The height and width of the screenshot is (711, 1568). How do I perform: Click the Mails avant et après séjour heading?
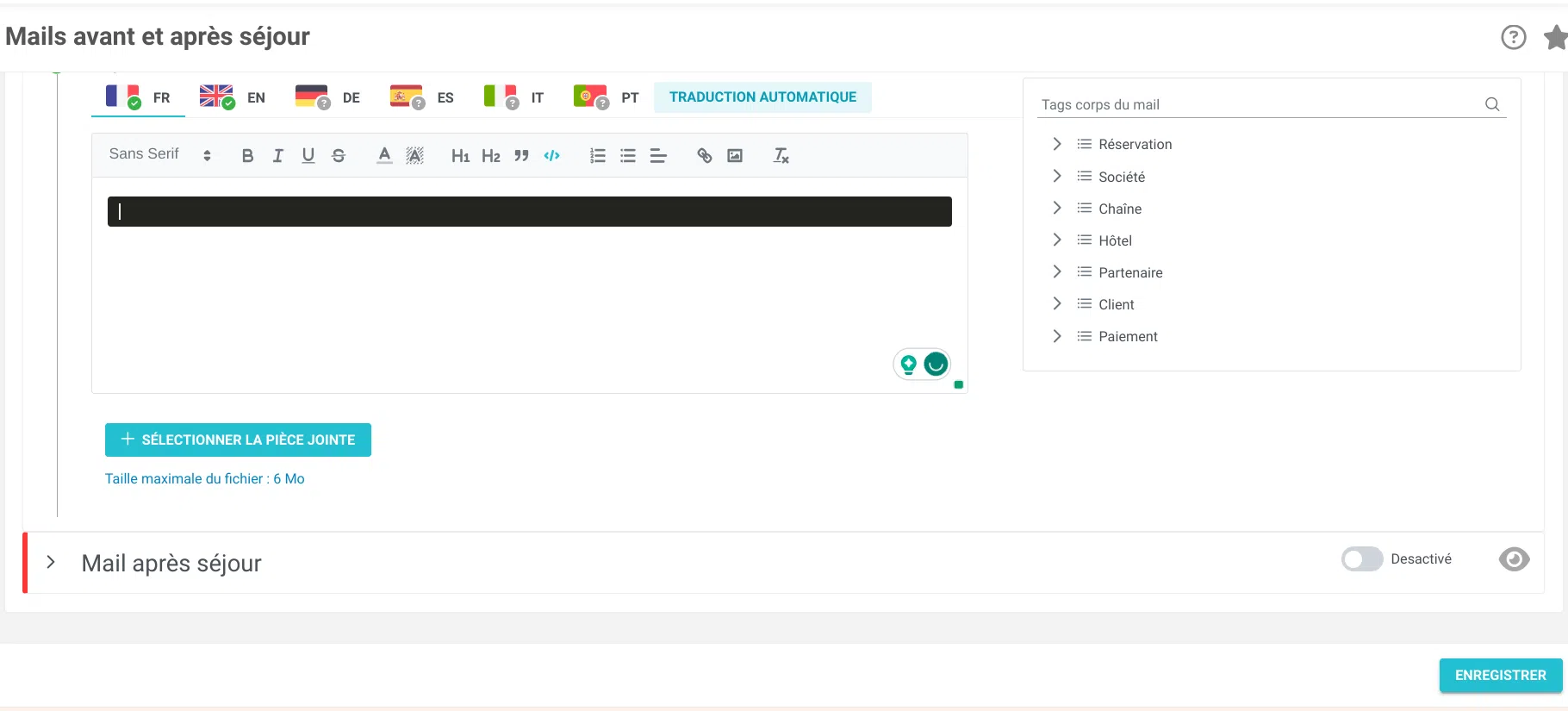tap(158, 36)
